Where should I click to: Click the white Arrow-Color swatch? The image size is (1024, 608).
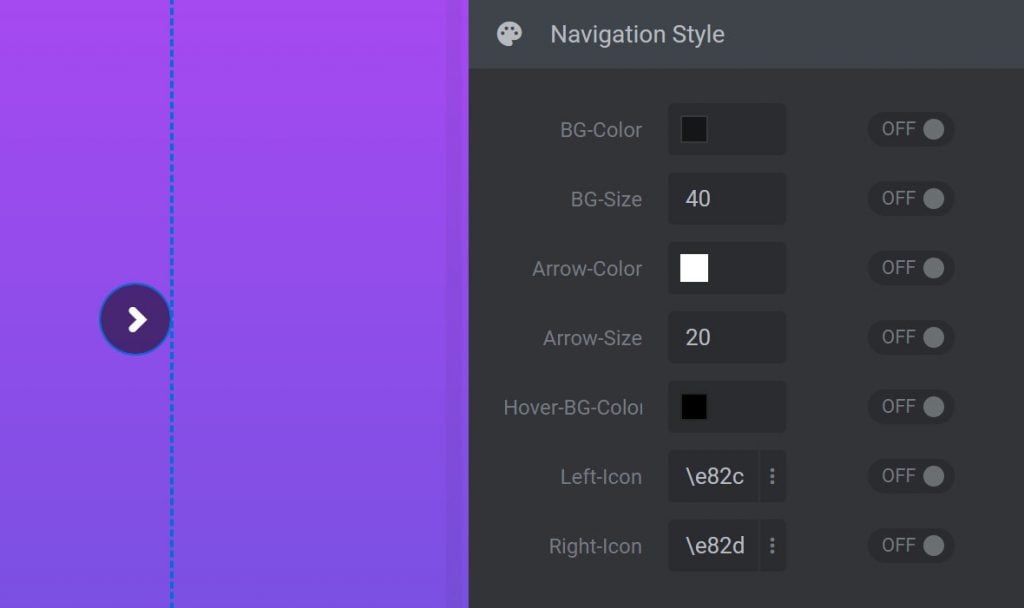coord(695,268)
